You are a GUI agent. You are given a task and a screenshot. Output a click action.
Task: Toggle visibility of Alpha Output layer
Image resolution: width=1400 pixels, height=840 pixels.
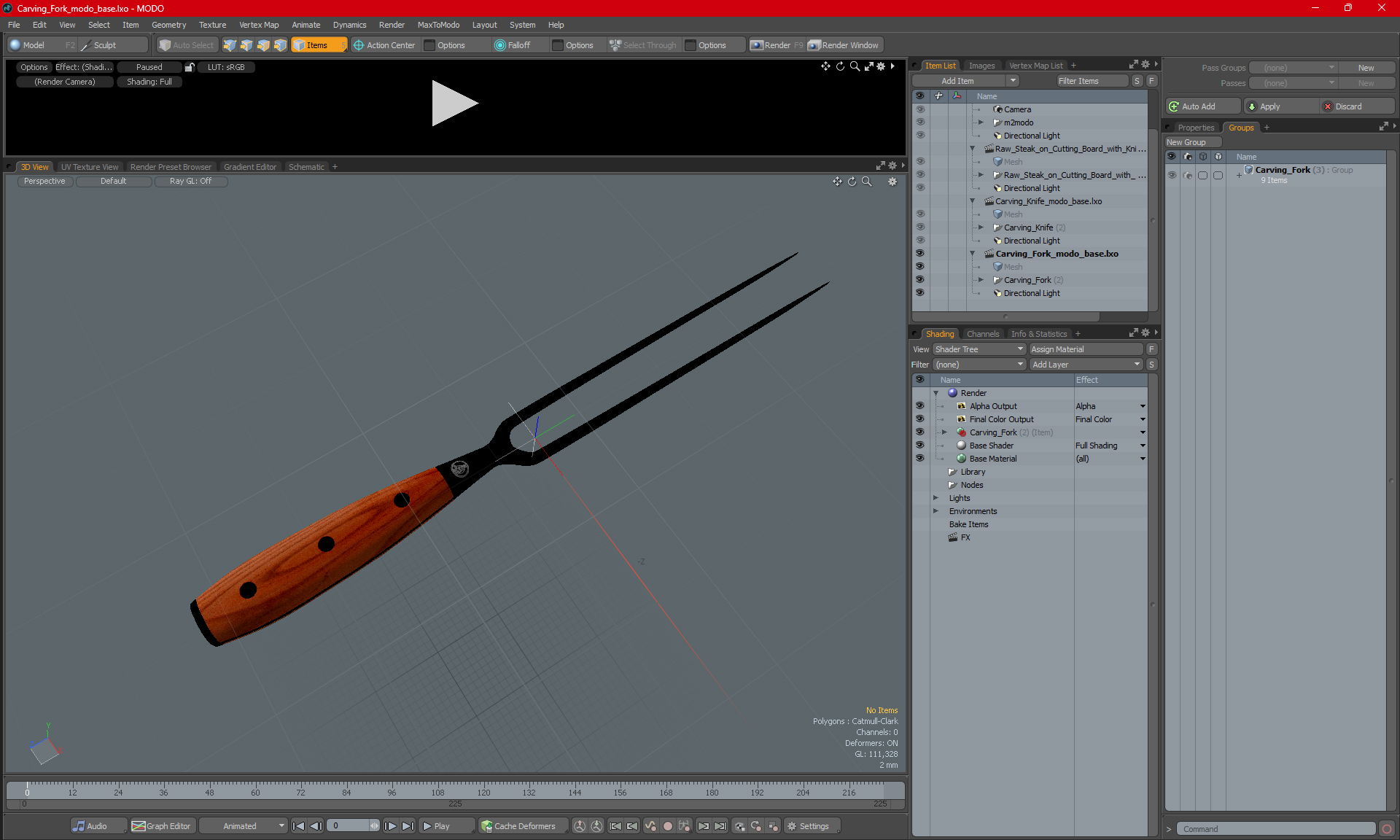tap(920, 406)
